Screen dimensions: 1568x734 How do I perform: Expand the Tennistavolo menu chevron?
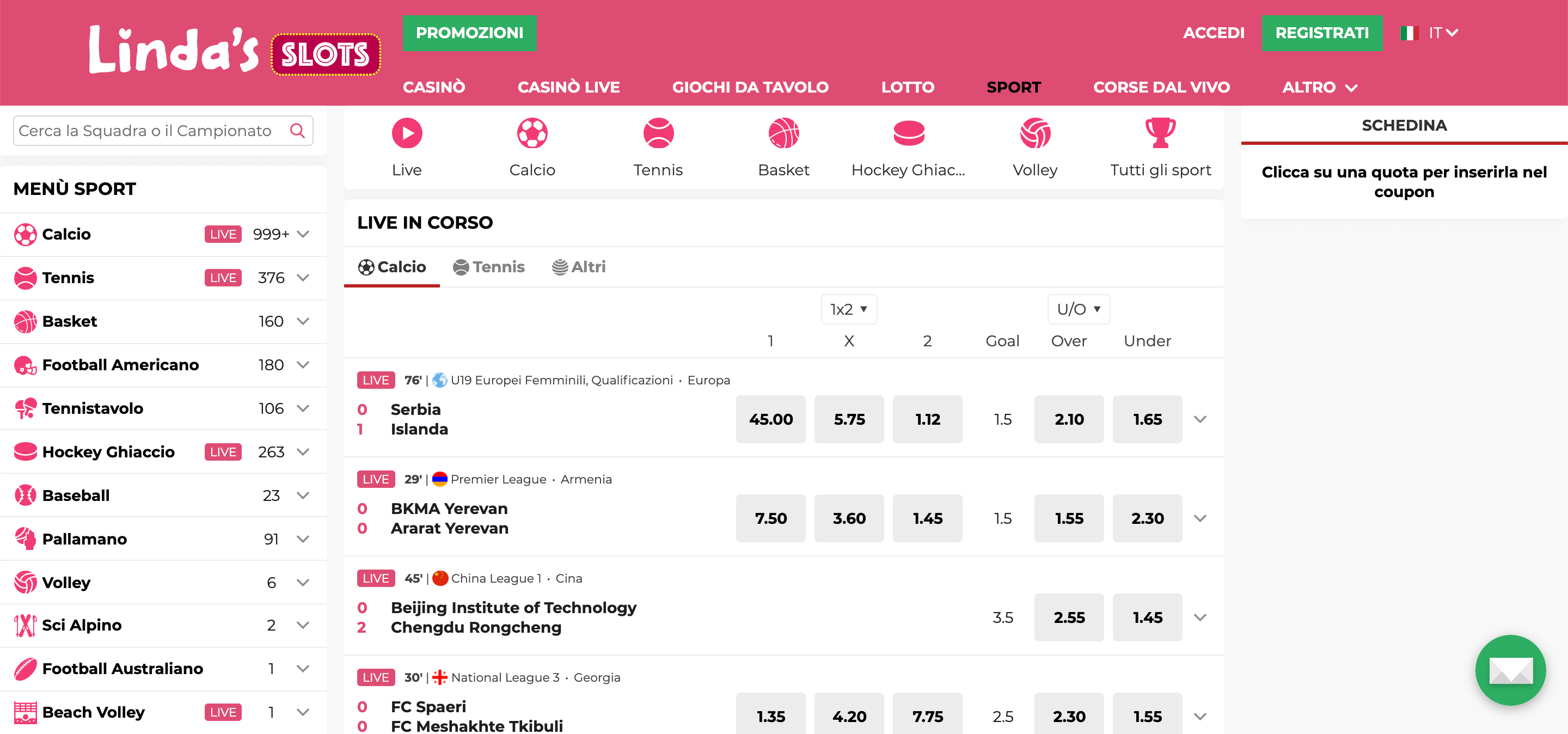tap(303, 408)
